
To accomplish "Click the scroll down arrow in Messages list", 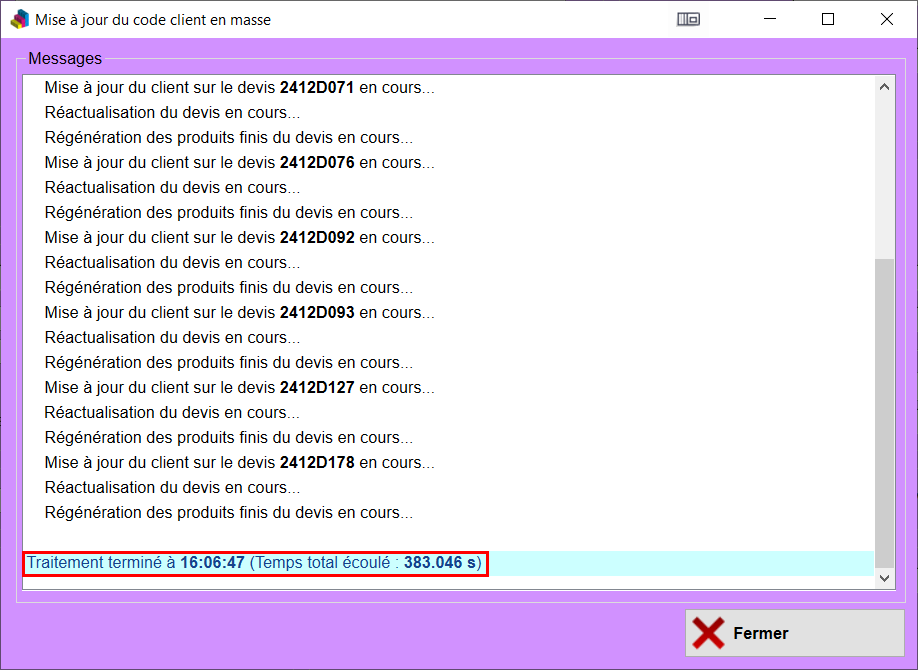I will [x=884, y=578].
